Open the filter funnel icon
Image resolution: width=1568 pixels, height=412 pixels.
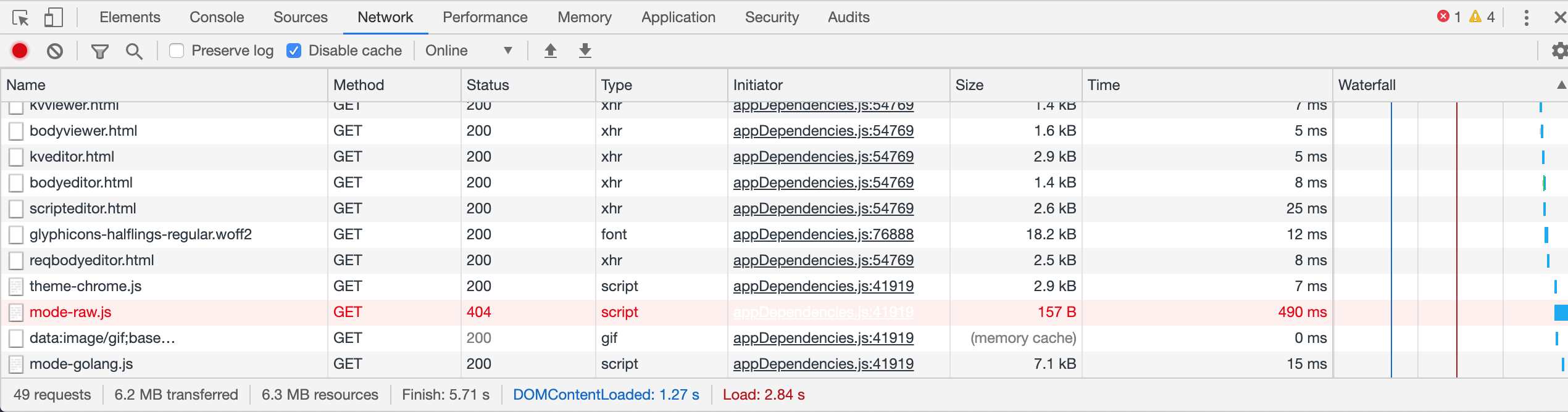click(x=99, y=51)
